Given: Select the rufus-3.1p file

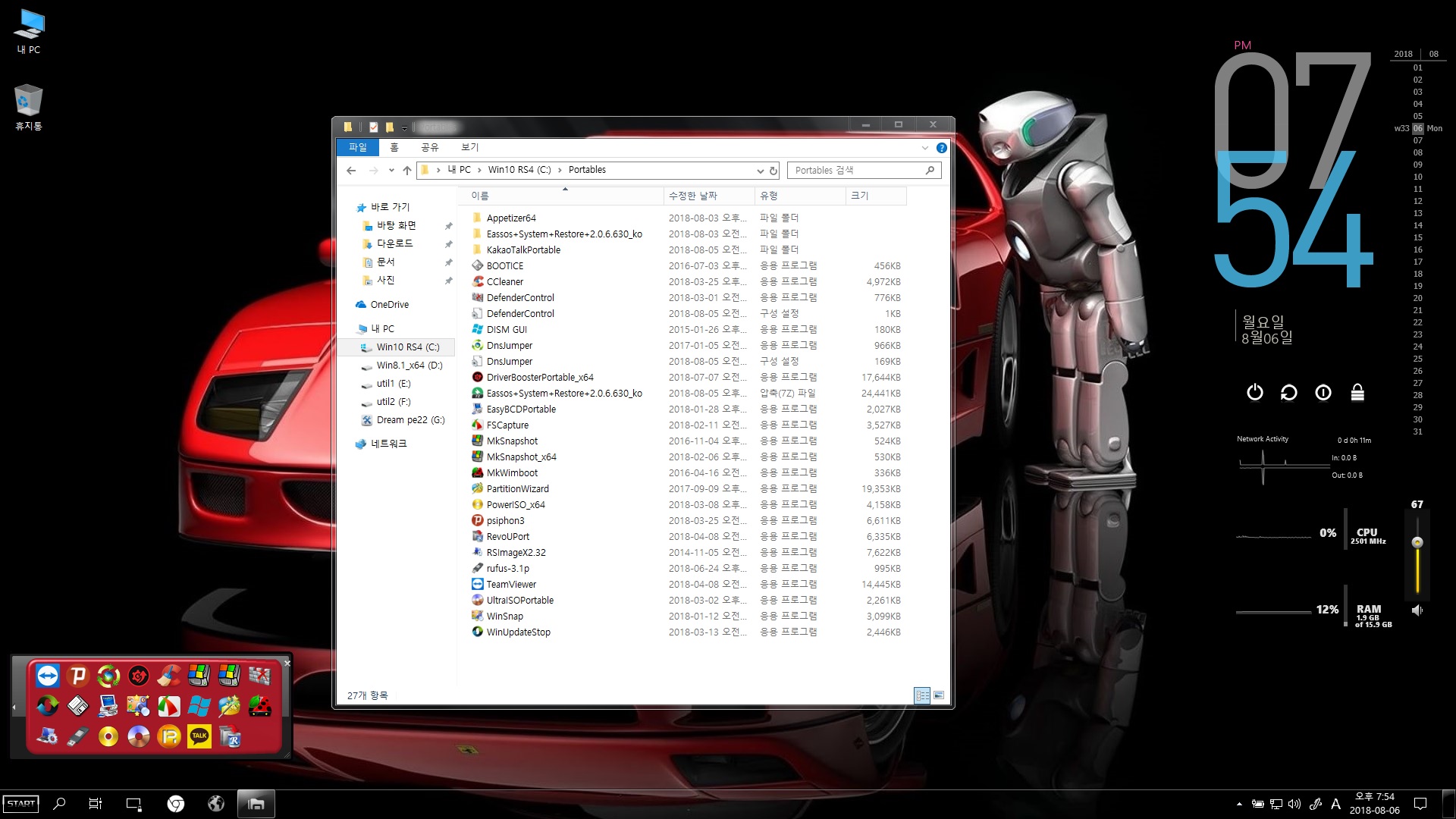Looking at the screenshot, I should [507, 569].
